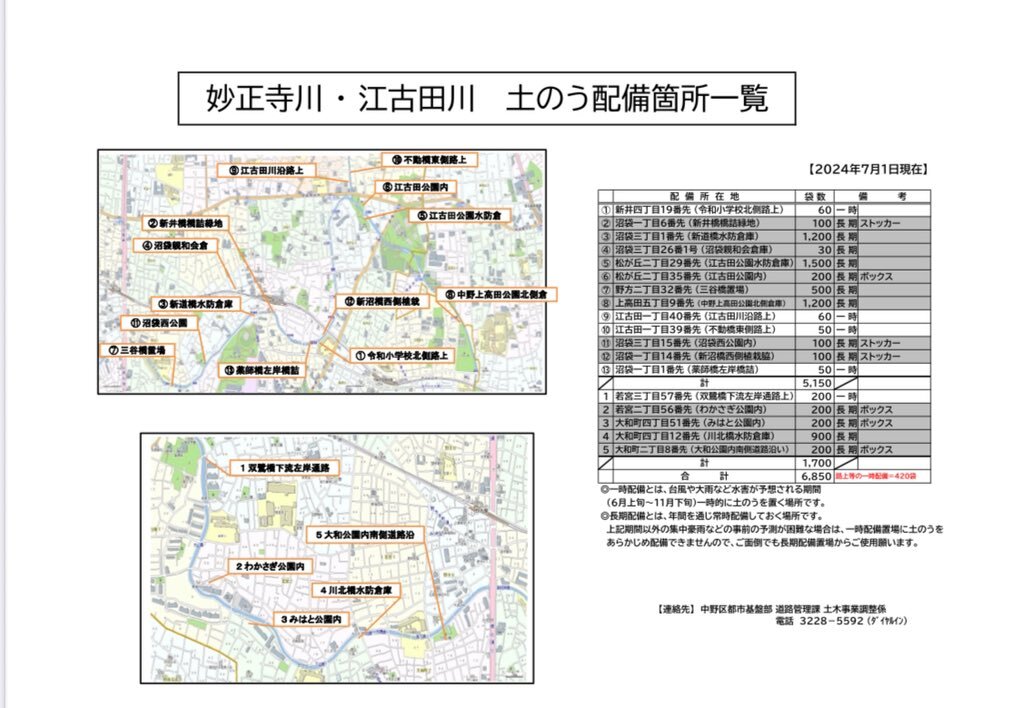1024x708 pixels.
Task: Click the map label ⑤江古田公園水防倉
Action: click(459, 216)
